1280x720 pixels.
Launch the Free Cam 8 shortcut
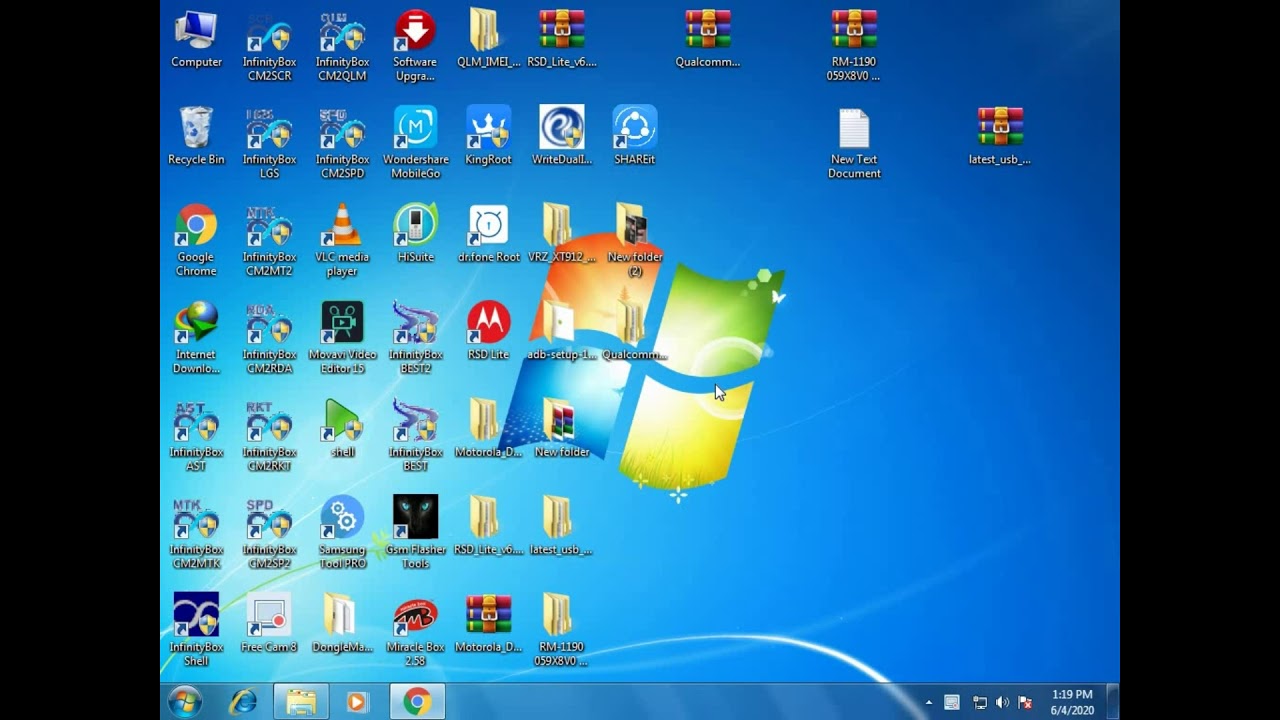coord(269,624)
